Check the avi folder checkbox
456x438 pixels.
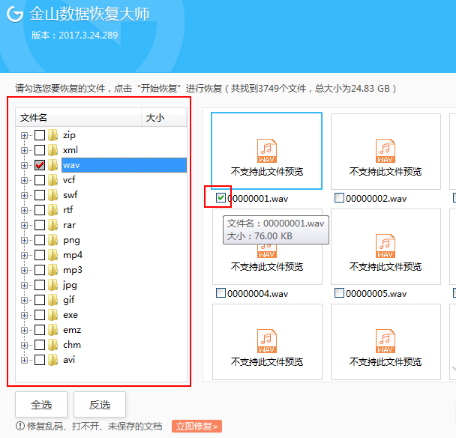tap(39, 360)
